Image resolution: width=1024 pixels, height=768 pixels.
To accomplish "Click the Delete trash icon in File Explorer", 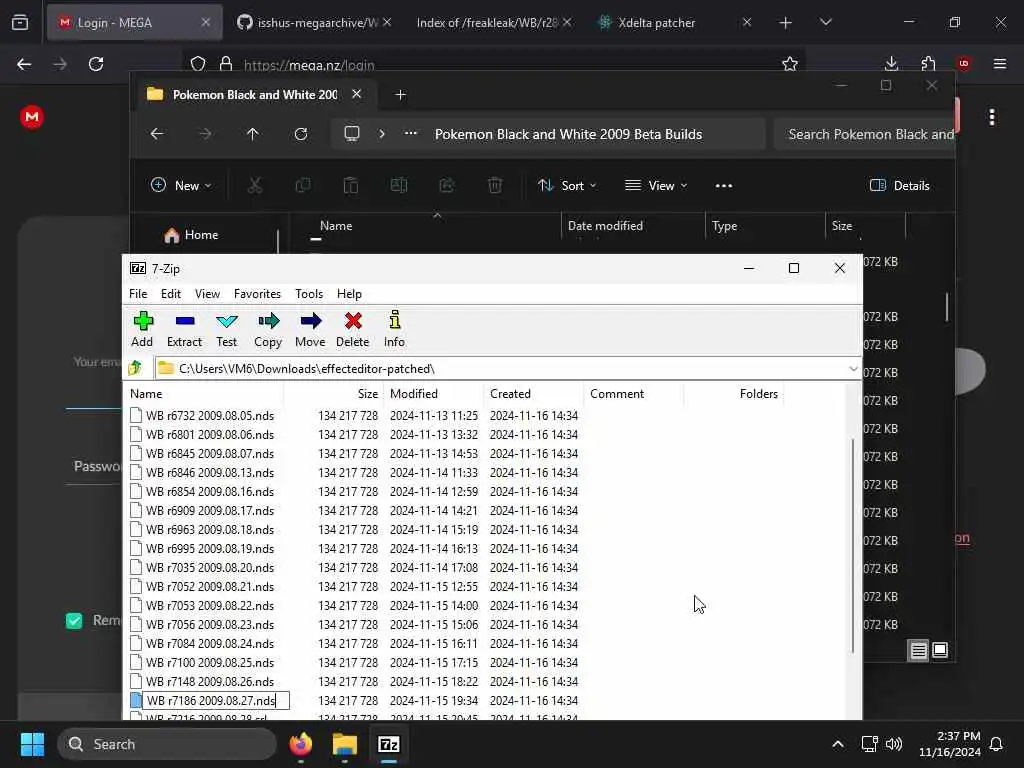I will click(x=495, y=185).
